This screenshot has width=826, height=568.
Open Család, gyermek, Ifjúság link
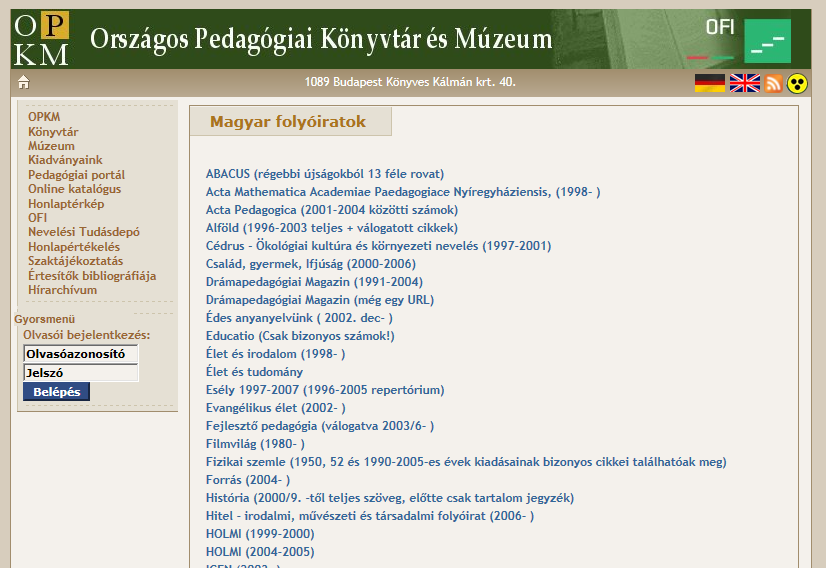coord(311,263)
